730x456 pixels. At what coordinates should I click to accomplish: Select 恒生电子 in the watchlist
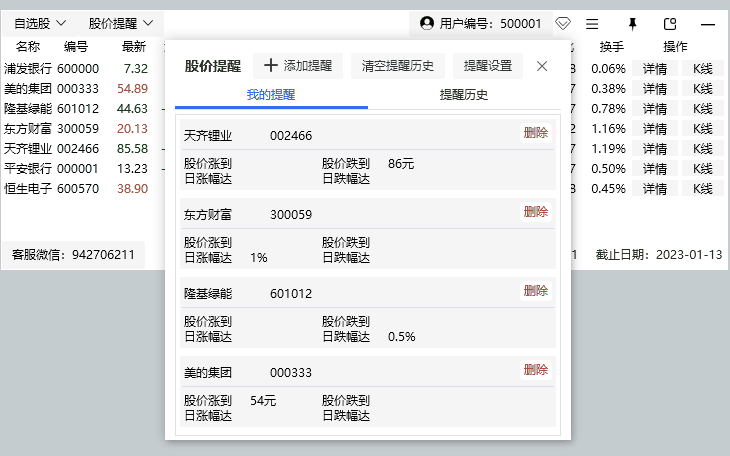(28, 189)
